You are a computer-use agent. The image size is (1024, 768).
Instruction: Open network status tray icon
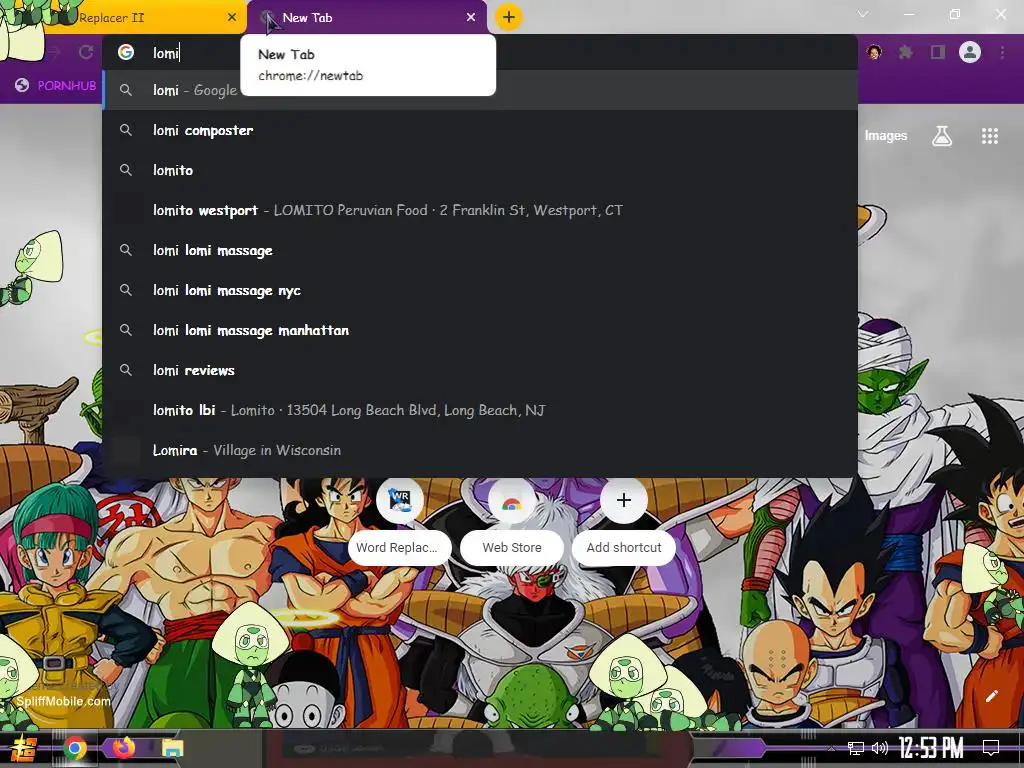coord(856,748)
